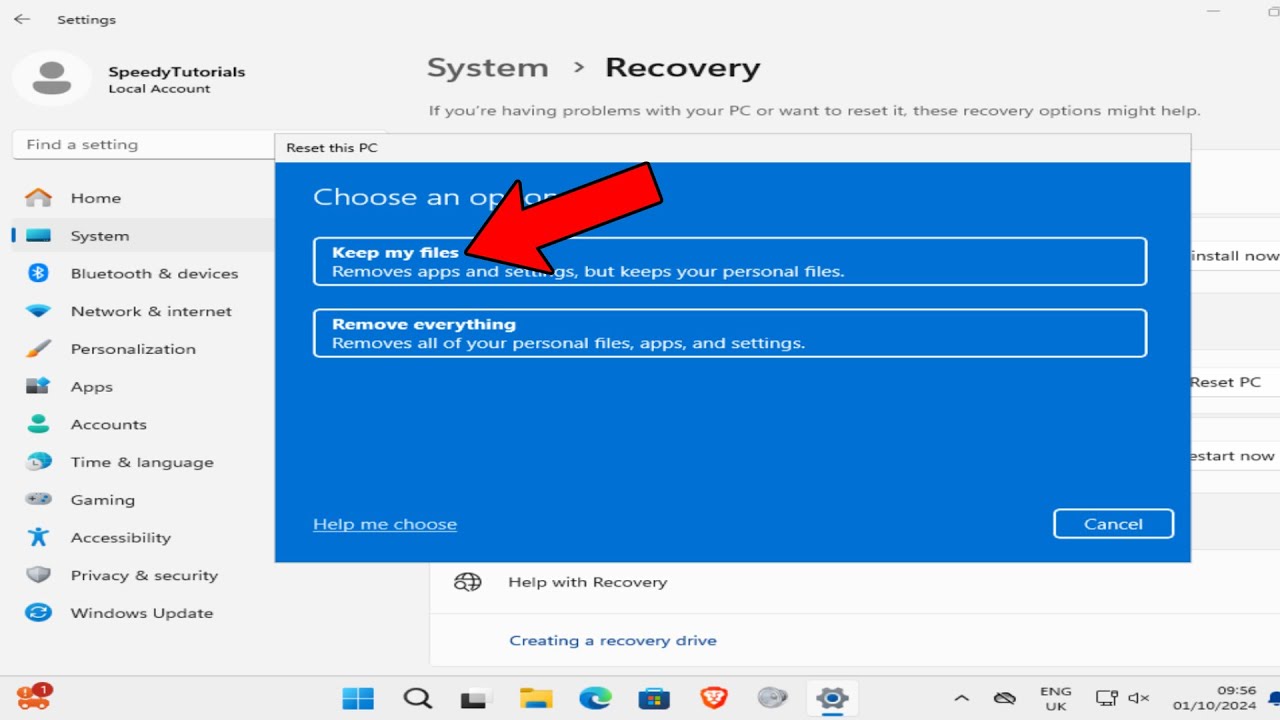Click the Accounts person icon

[38, 424]
